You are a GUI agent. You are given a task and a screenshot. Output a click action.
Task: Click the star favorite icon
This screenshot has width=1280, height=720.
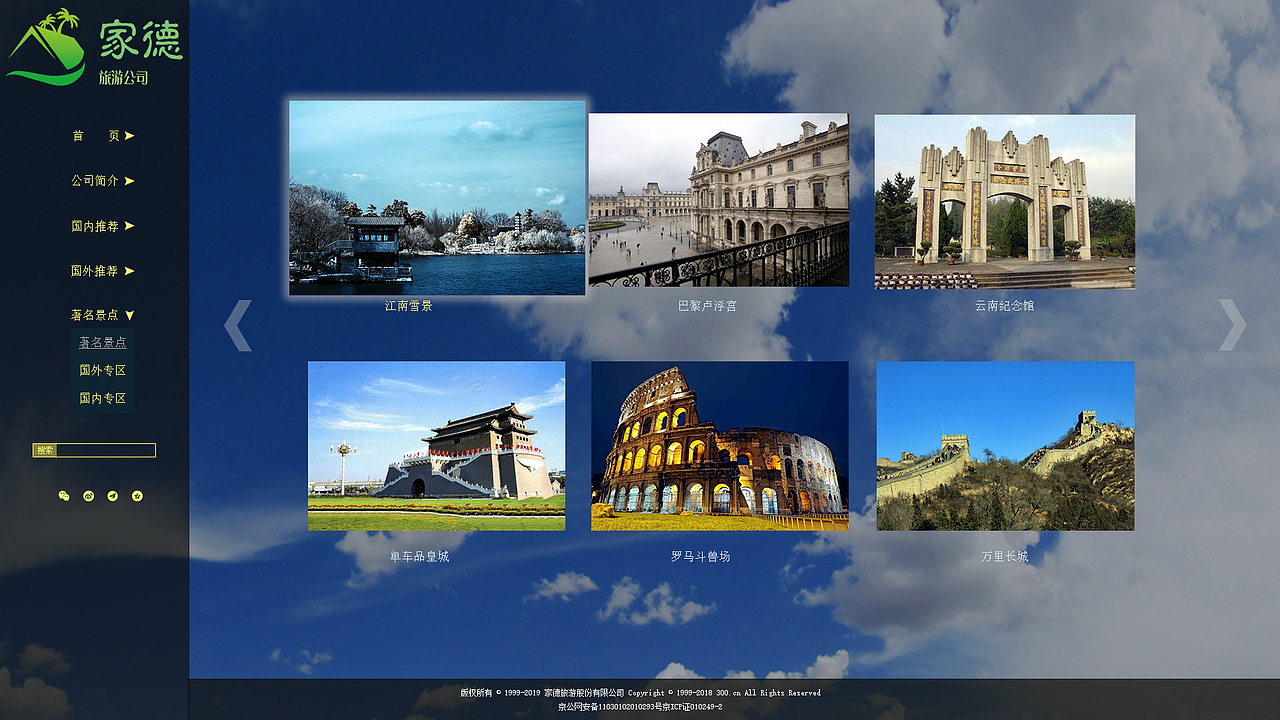pos(137,496)
